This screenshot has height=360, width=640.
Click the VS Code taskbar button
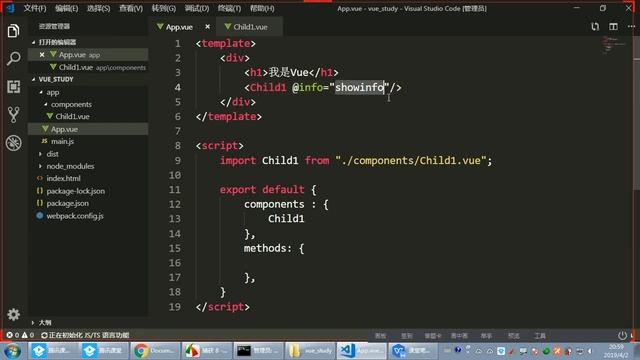(x=362, y=351)
